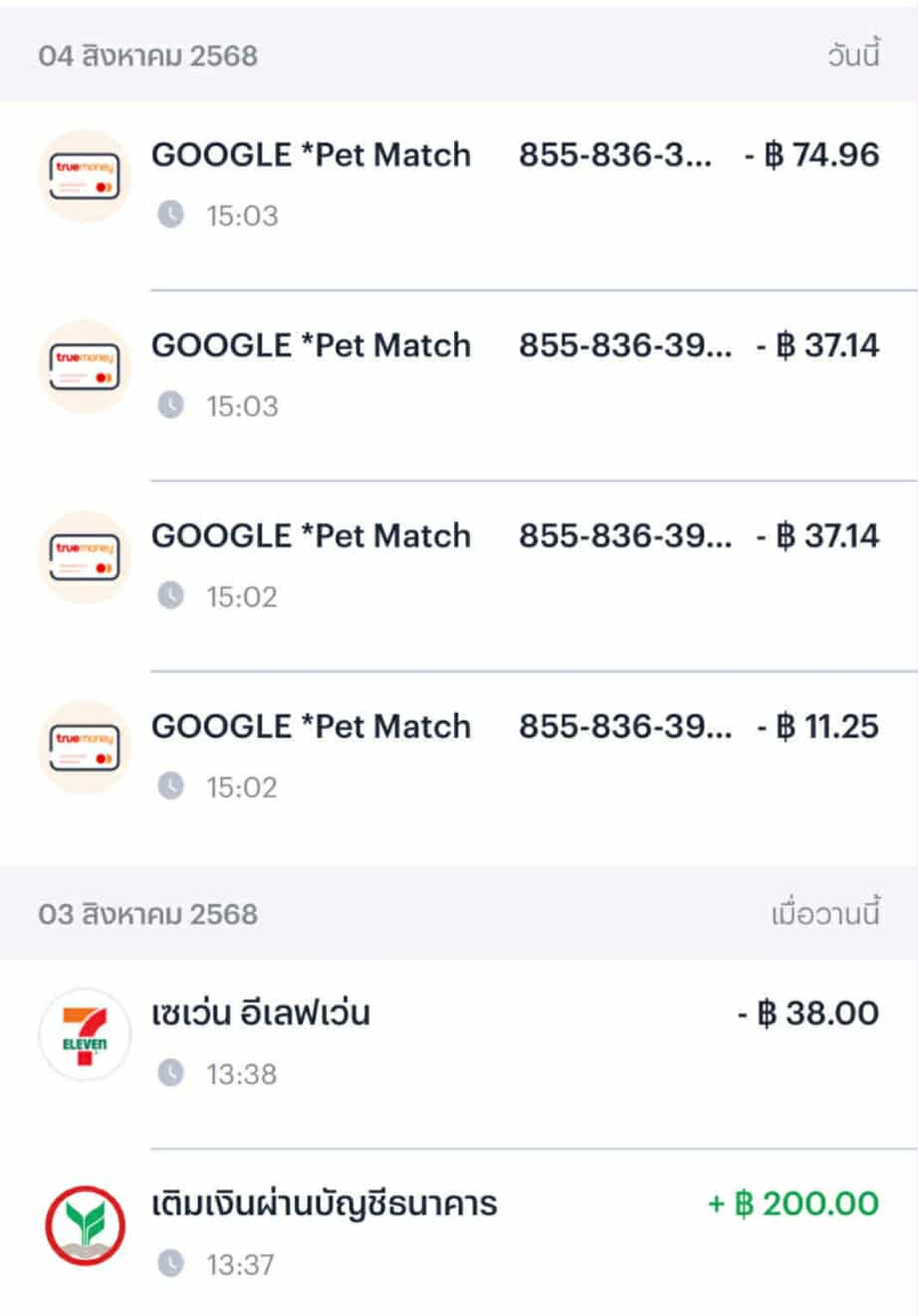This screenshot has height=1316, width=918.
Task: Tap the Kasikorn bank logo icon
Action: point(85,1225)
